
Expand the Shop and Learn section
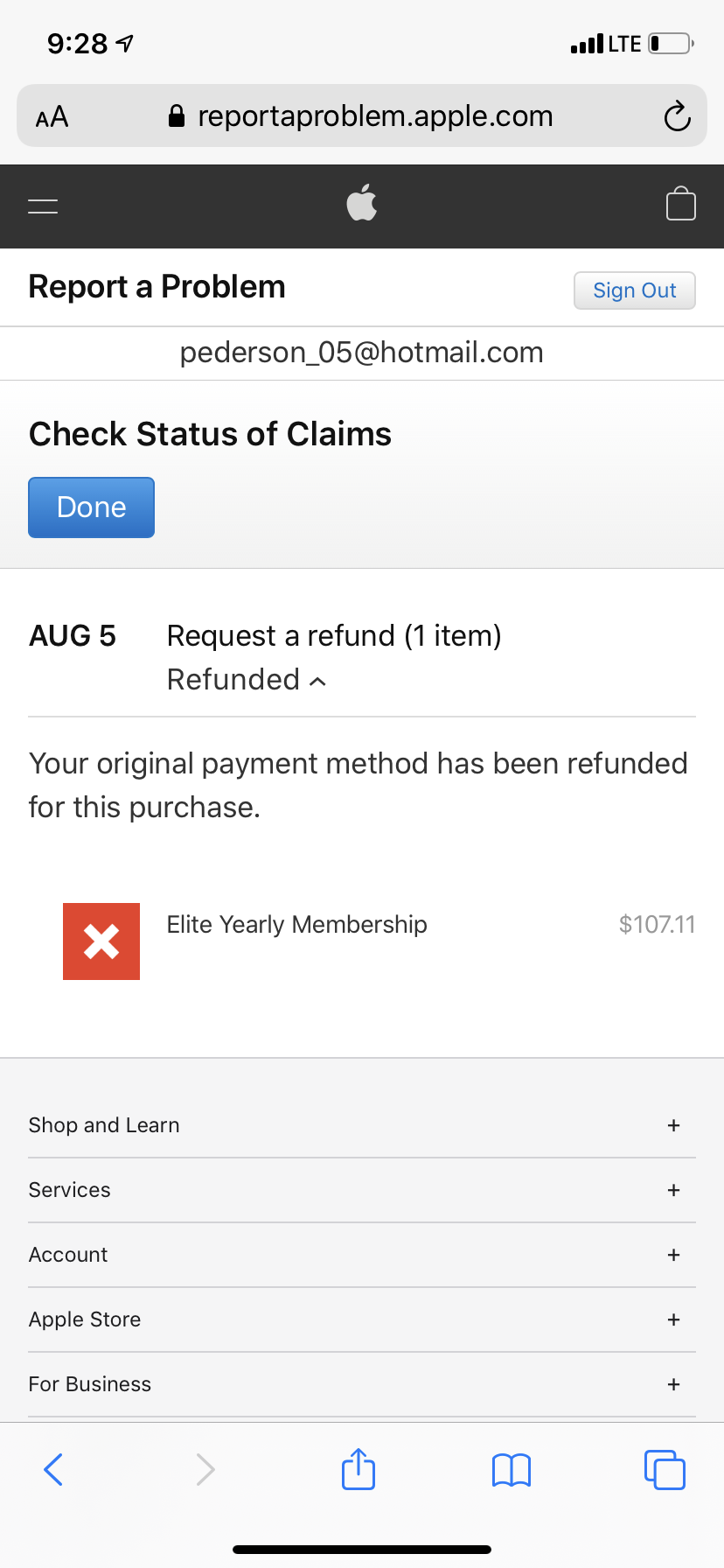tap(673, 1125)
